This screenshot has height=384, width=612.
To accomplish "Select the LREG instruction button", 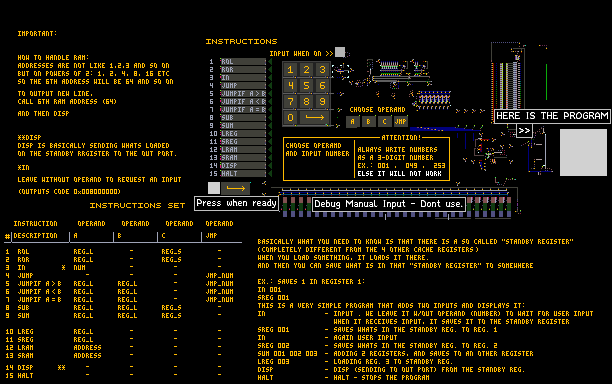I will [243, 133].
